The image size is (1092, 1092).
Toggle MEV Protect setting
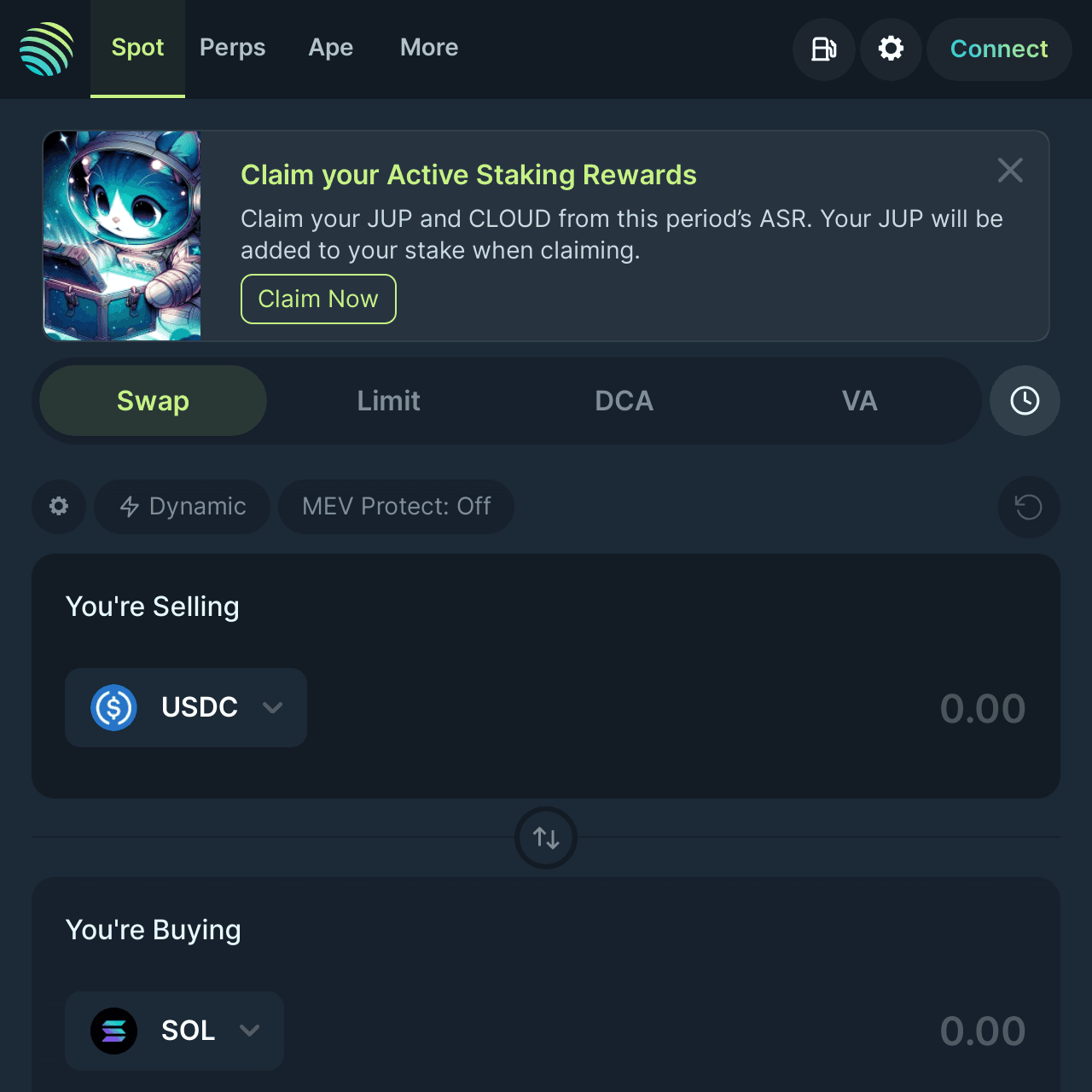(x=396, y=507)
